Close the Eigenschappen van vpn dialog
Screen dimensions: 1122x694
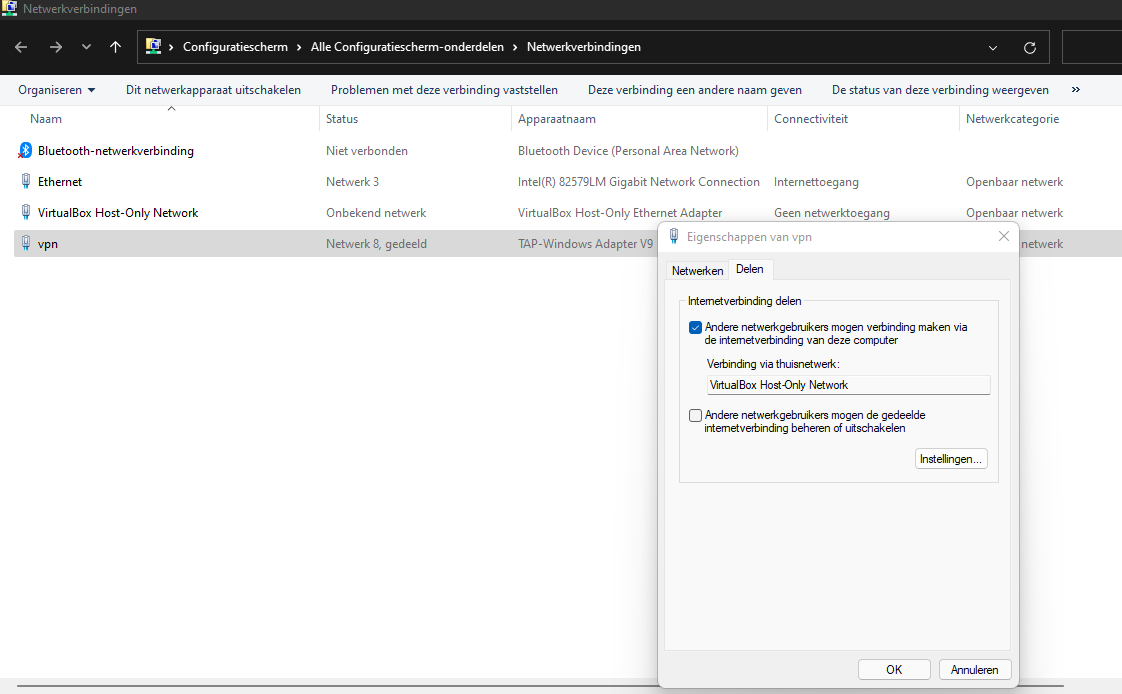tap(1004, 236)
